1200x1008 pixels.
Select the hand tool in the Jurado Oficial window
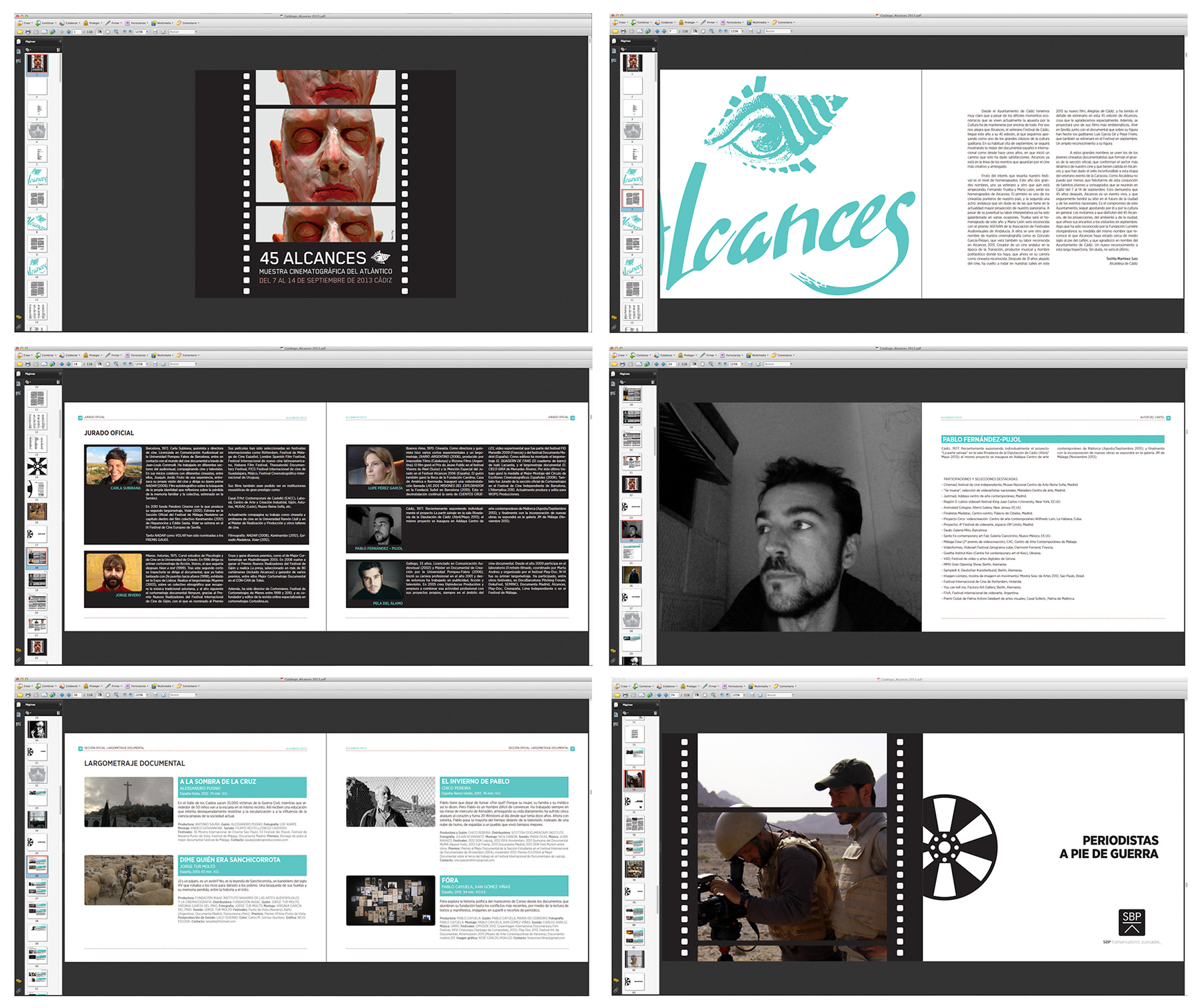pos(108,364)
